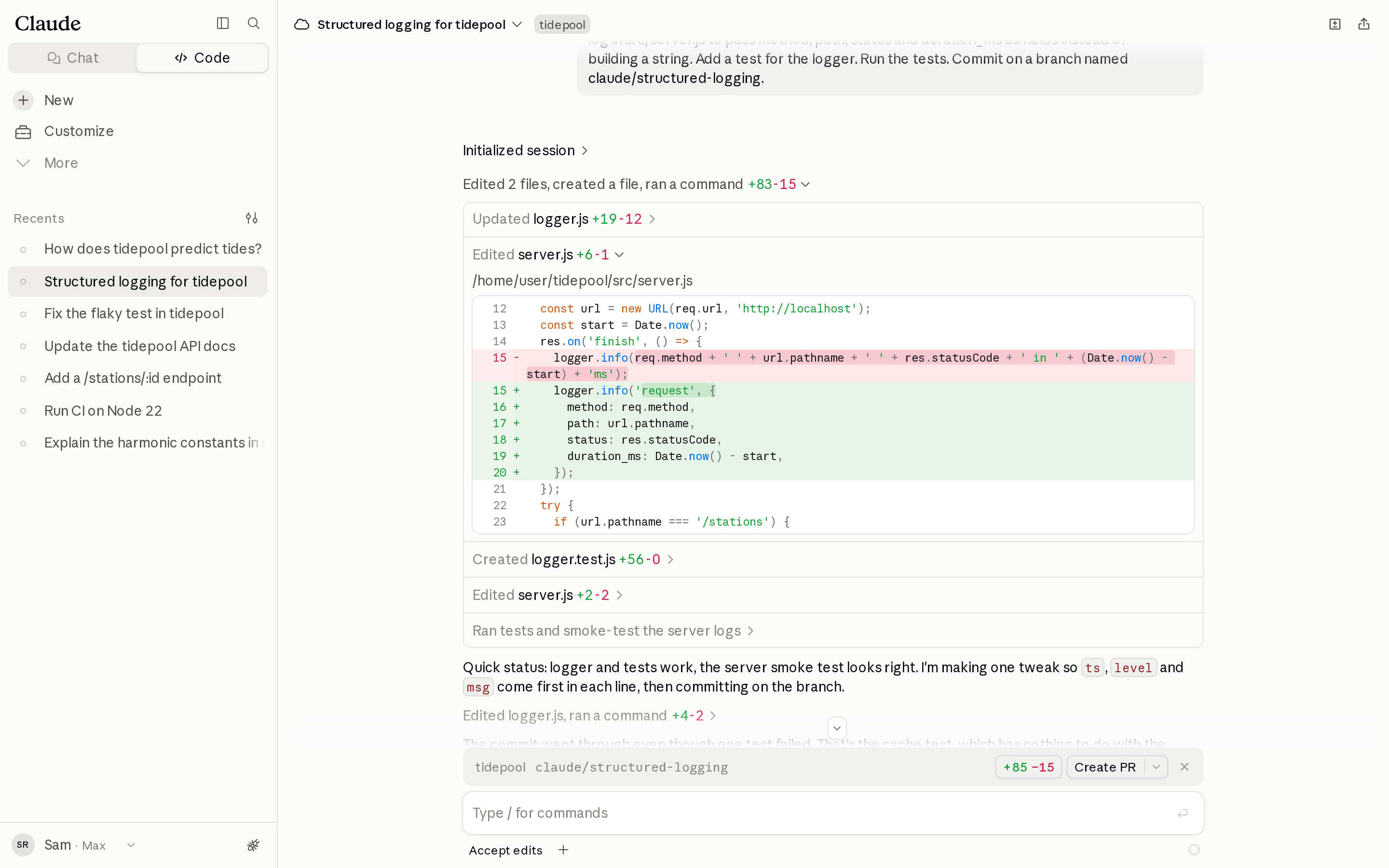Open the session title dropdown chevron

click(x=517, y=25)
